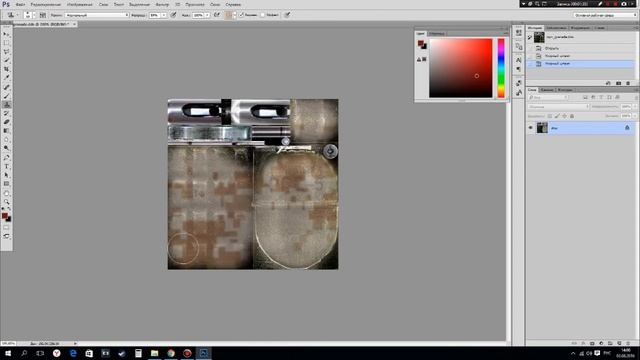
Task: Click the background layer thumbnail
Action: [x=542, y=128]
